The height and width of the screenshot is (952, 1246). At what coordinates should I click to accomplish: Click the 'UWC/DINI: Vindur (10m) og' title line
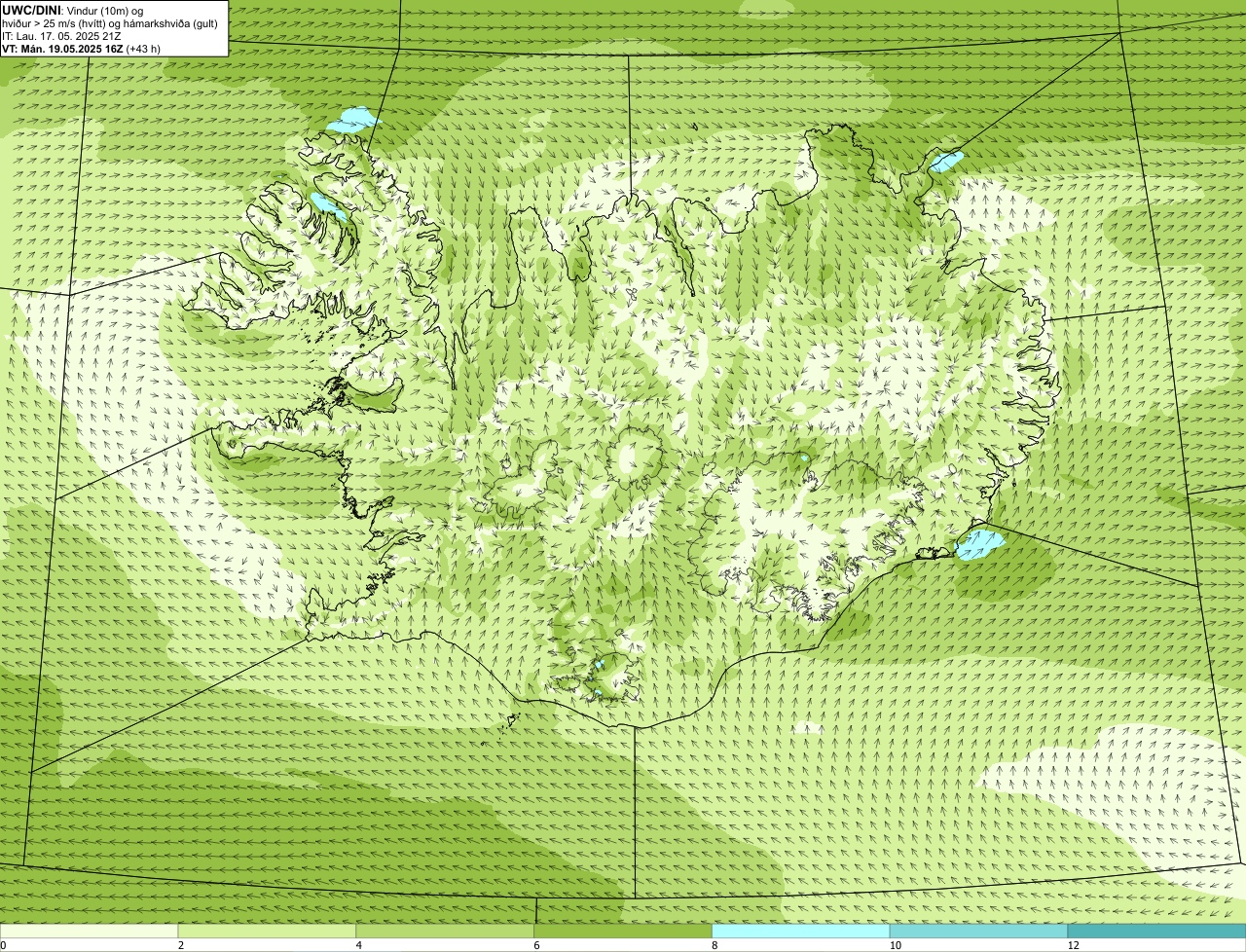coord(72,10)
